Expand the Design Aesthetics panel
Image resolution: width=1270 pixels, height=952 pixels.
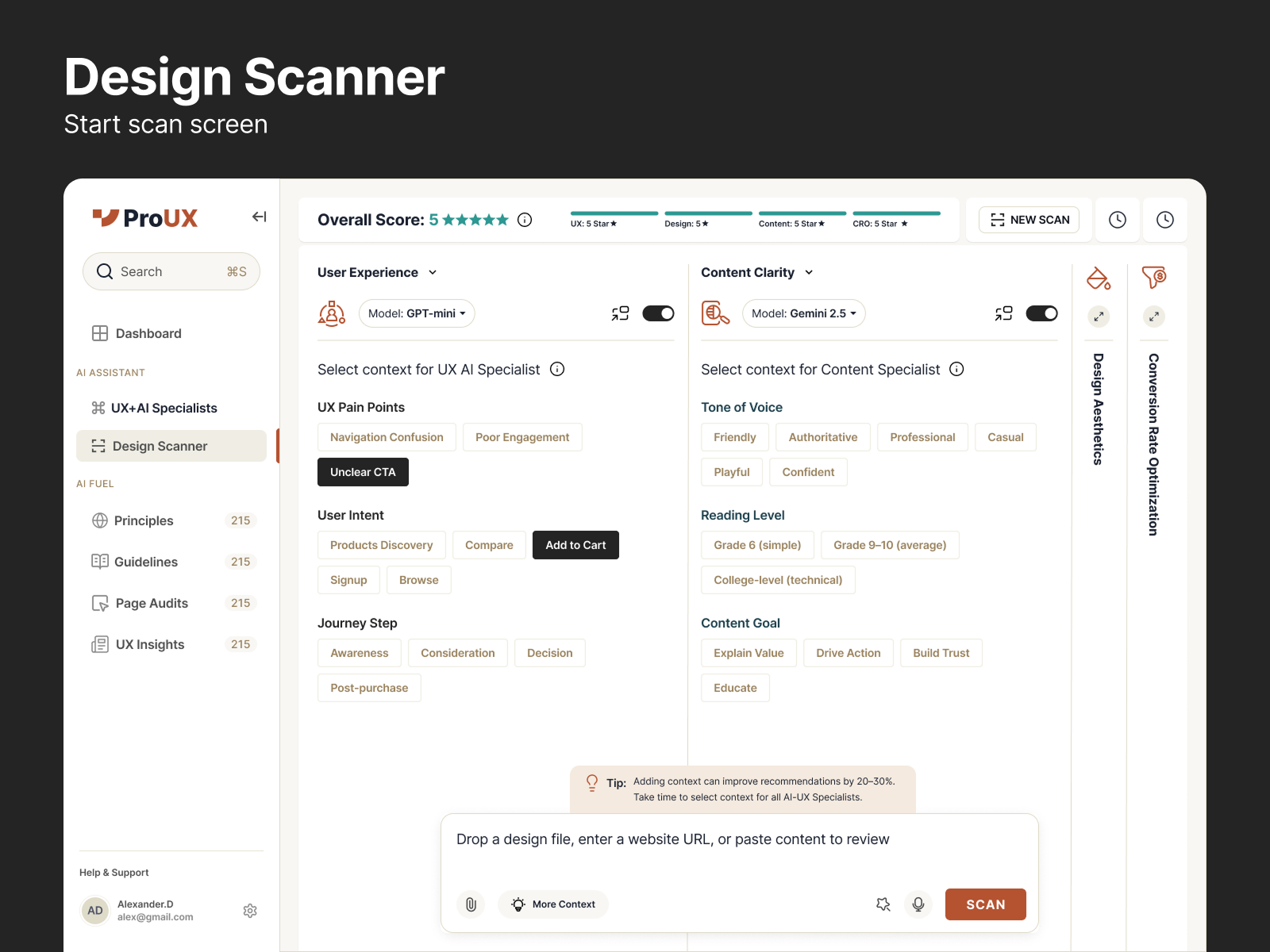tap(1099, 317)
